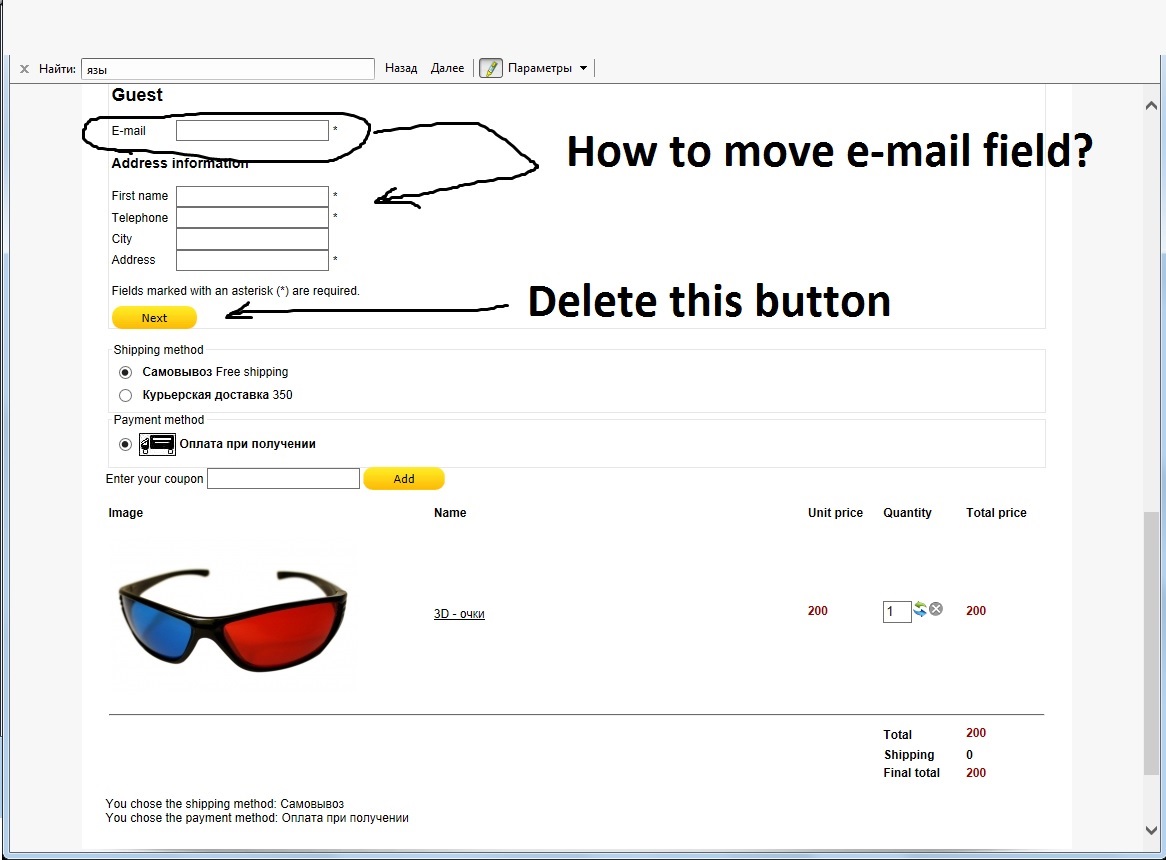1166x860 pixels.
Task: Click 'You chose the shipping method' text
Action: point(225,804)
